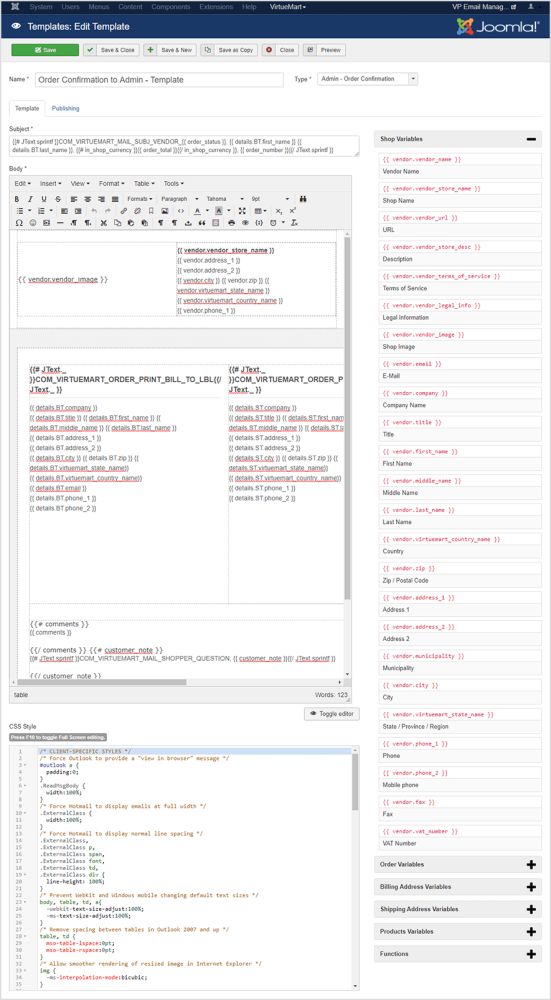
Task: Open the Extensions top menu
Action: pos(216,6)
